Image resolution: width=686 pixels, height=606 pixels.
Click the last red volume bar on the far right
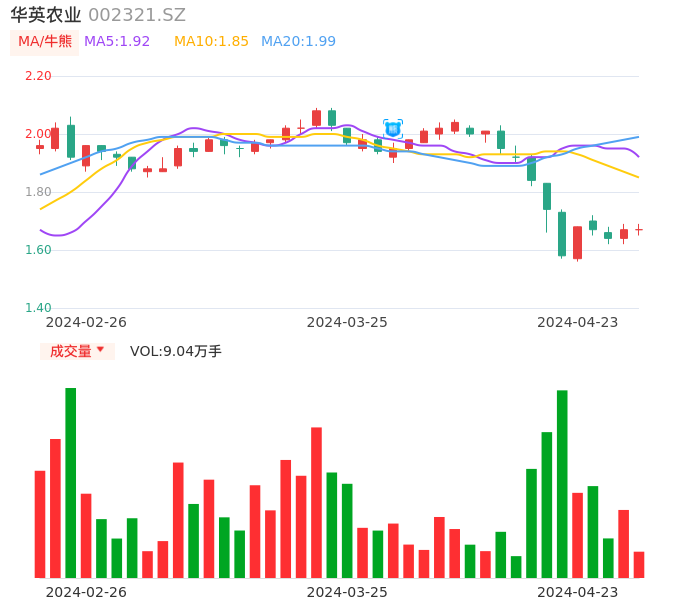tap(639, 565)
